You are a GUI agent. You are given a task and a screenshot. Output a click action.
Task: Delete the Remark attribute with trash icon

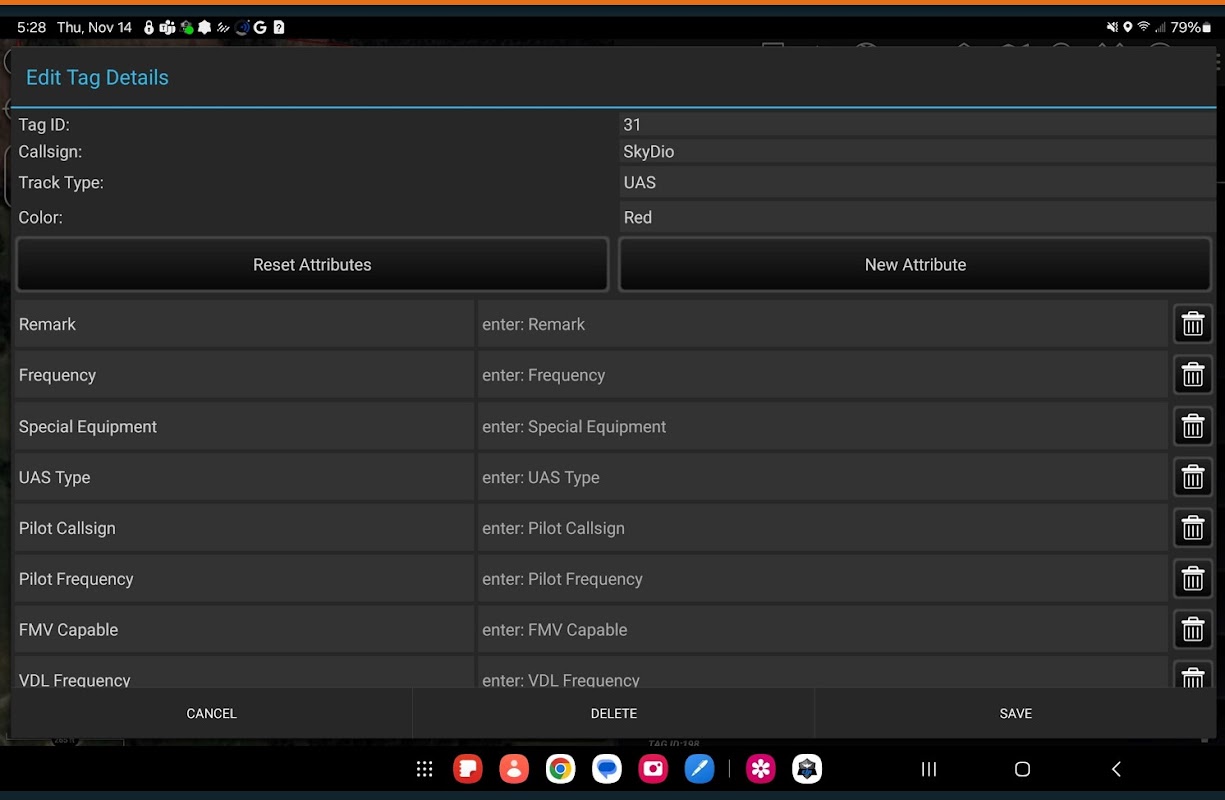(x=1192, y=324)
